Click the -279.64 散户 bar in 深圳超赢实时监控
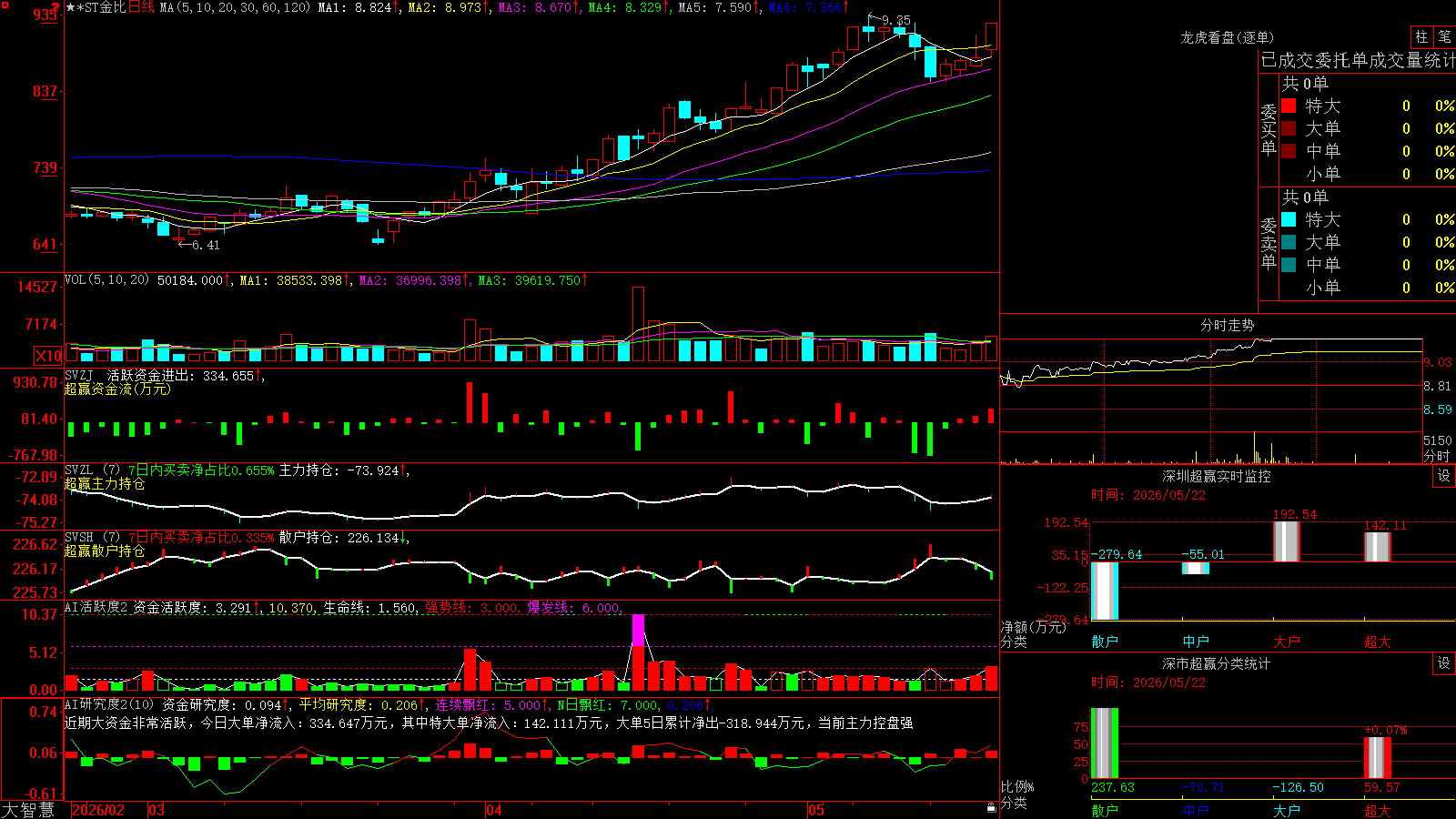 1105,591
